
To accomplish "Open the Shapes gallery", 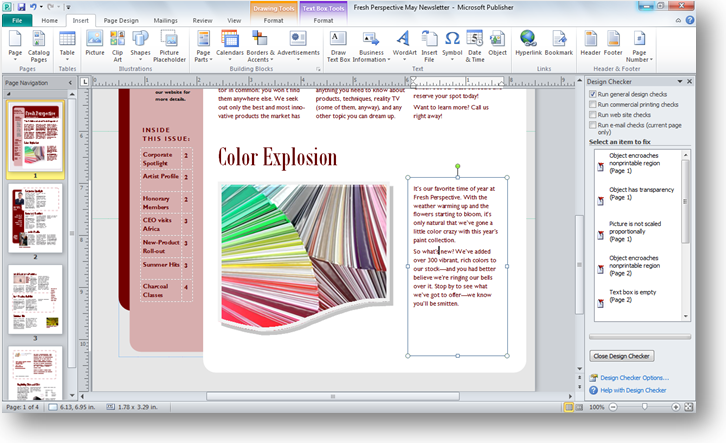I will [140, 44].
